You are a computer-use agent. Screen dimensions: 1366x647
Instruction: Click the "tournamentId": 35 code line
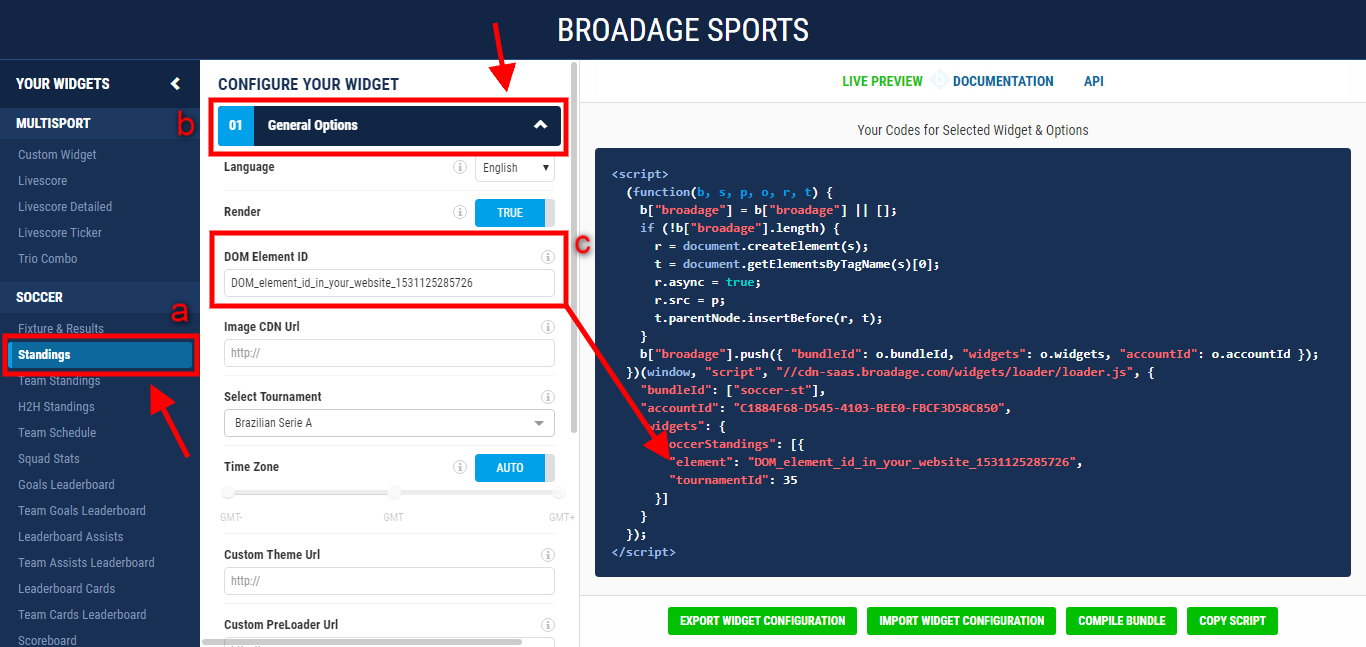(x=734, y=480)
